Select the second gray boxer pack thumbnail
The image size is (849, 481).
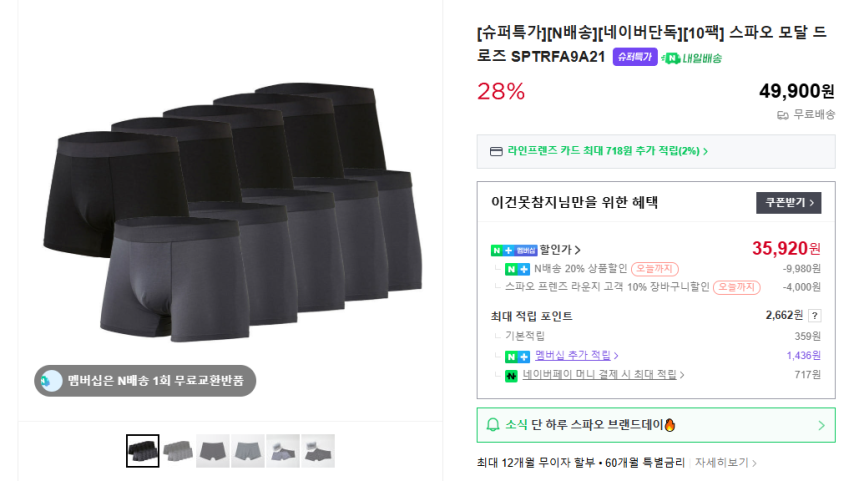click(178, 451)
